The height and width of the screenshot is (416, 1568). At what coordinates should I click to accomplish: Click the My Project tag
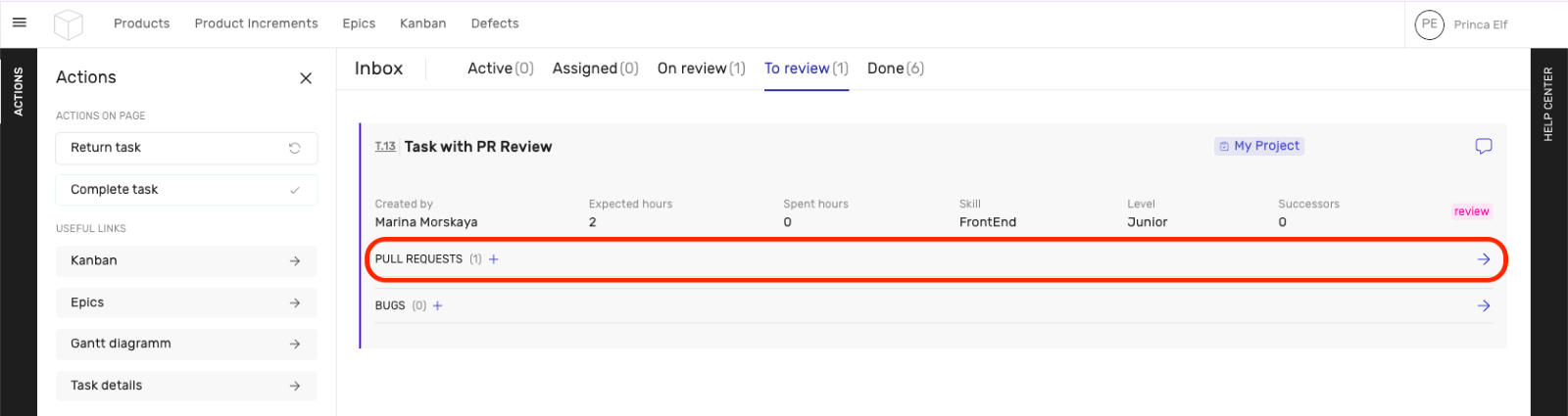[x=1259, y=146]
